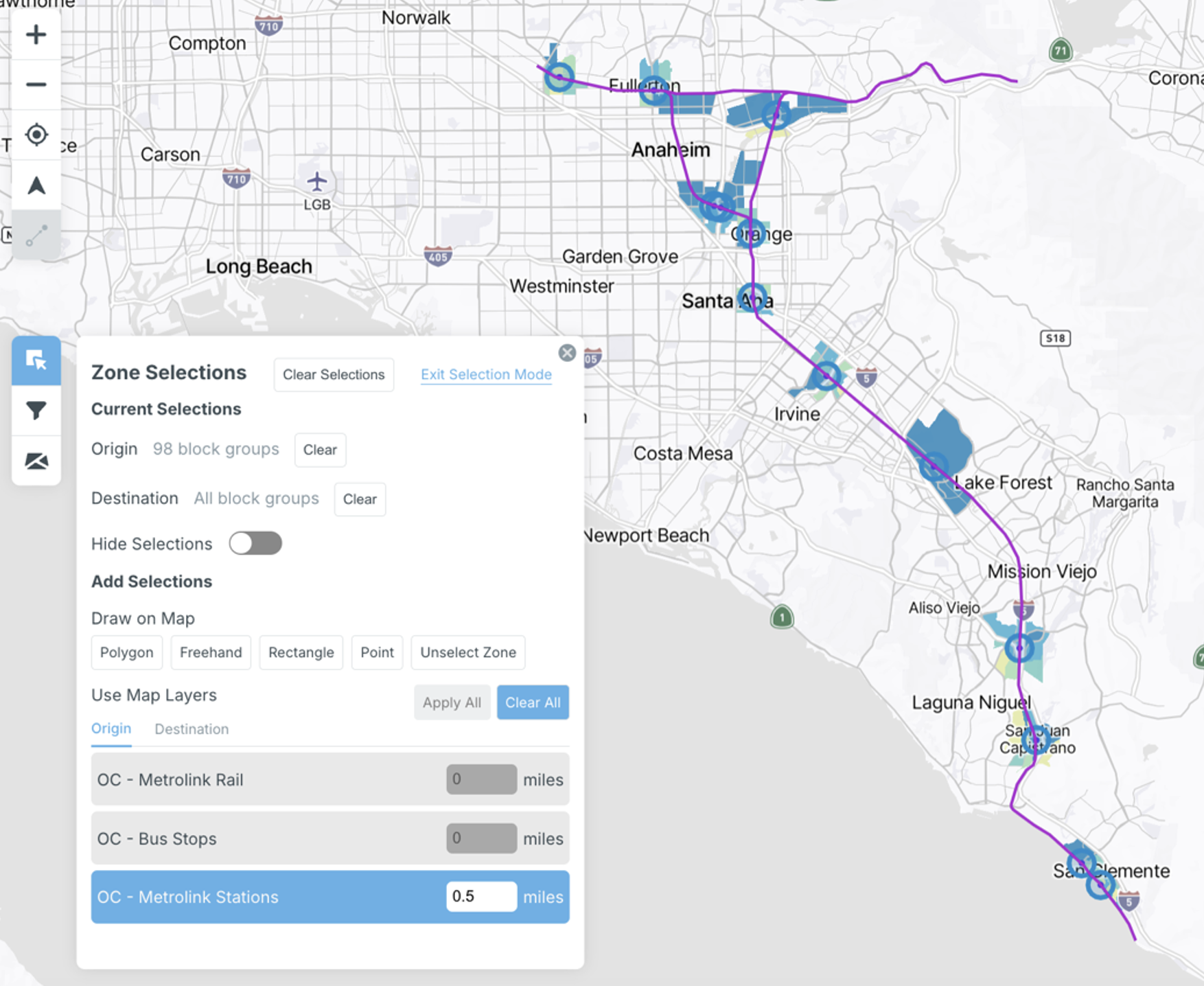1204x986 pixels.
Task: Select the measure line tool icon
Action: [36, 236]
